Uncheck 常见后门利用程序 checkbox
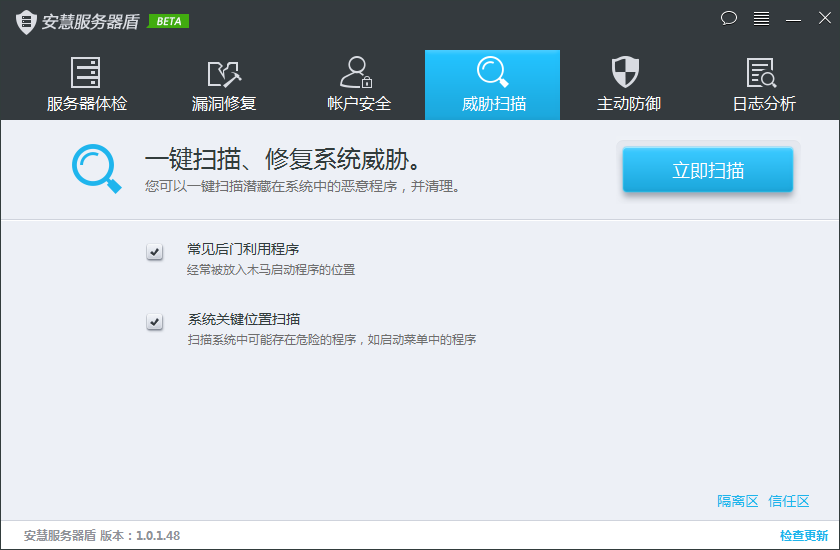The image size is (840, 550). click(154, 251)
